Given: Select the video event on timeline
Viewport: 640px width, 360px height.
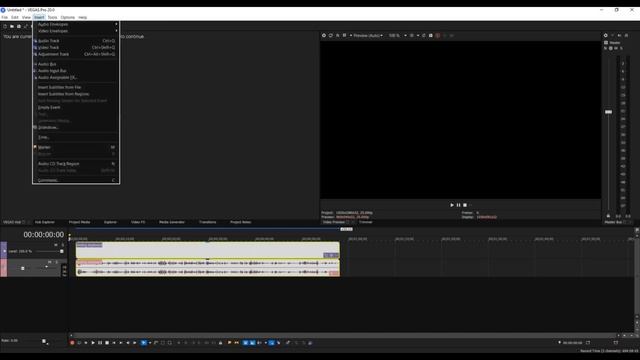Looking at the screenshot, I should [207, 250].
